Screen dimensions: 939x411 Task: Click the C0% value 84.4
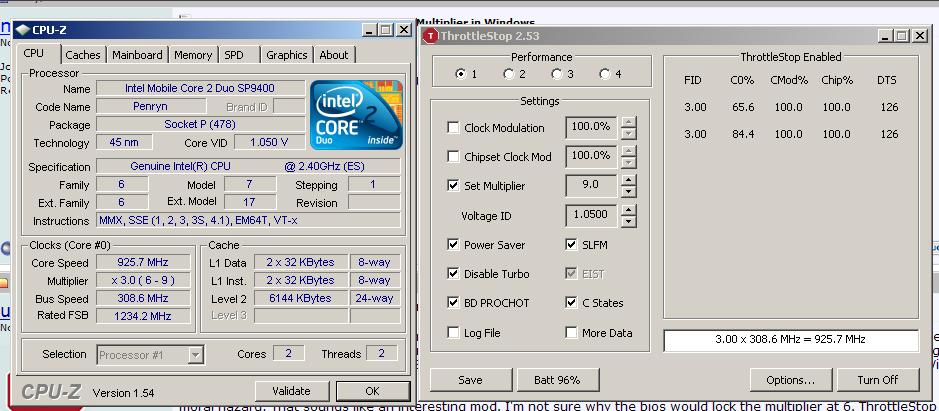[743, 134]
